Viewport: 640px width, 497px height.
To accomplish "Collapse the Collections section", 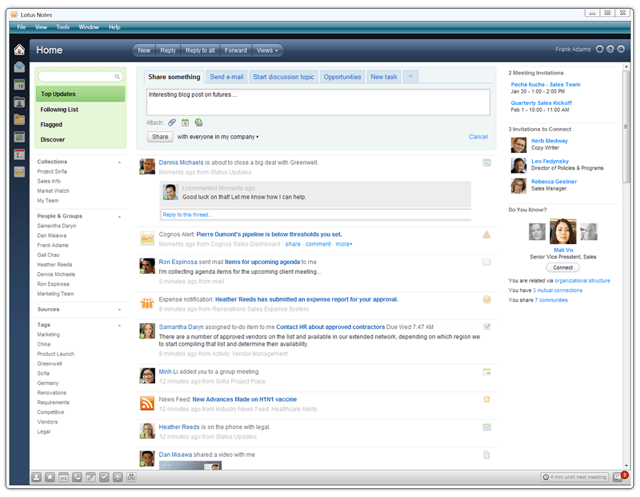I will [119, 161].
